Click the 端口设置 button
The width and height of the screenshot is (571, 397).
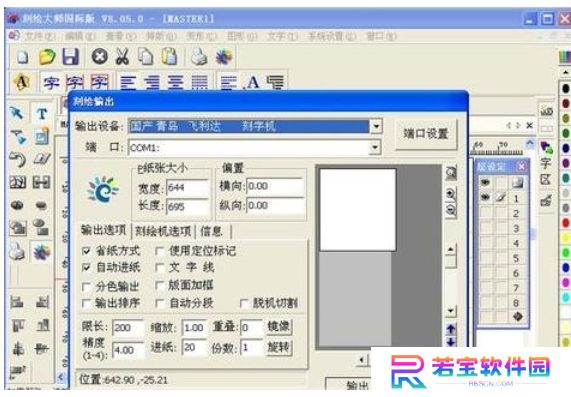point(426,134)
